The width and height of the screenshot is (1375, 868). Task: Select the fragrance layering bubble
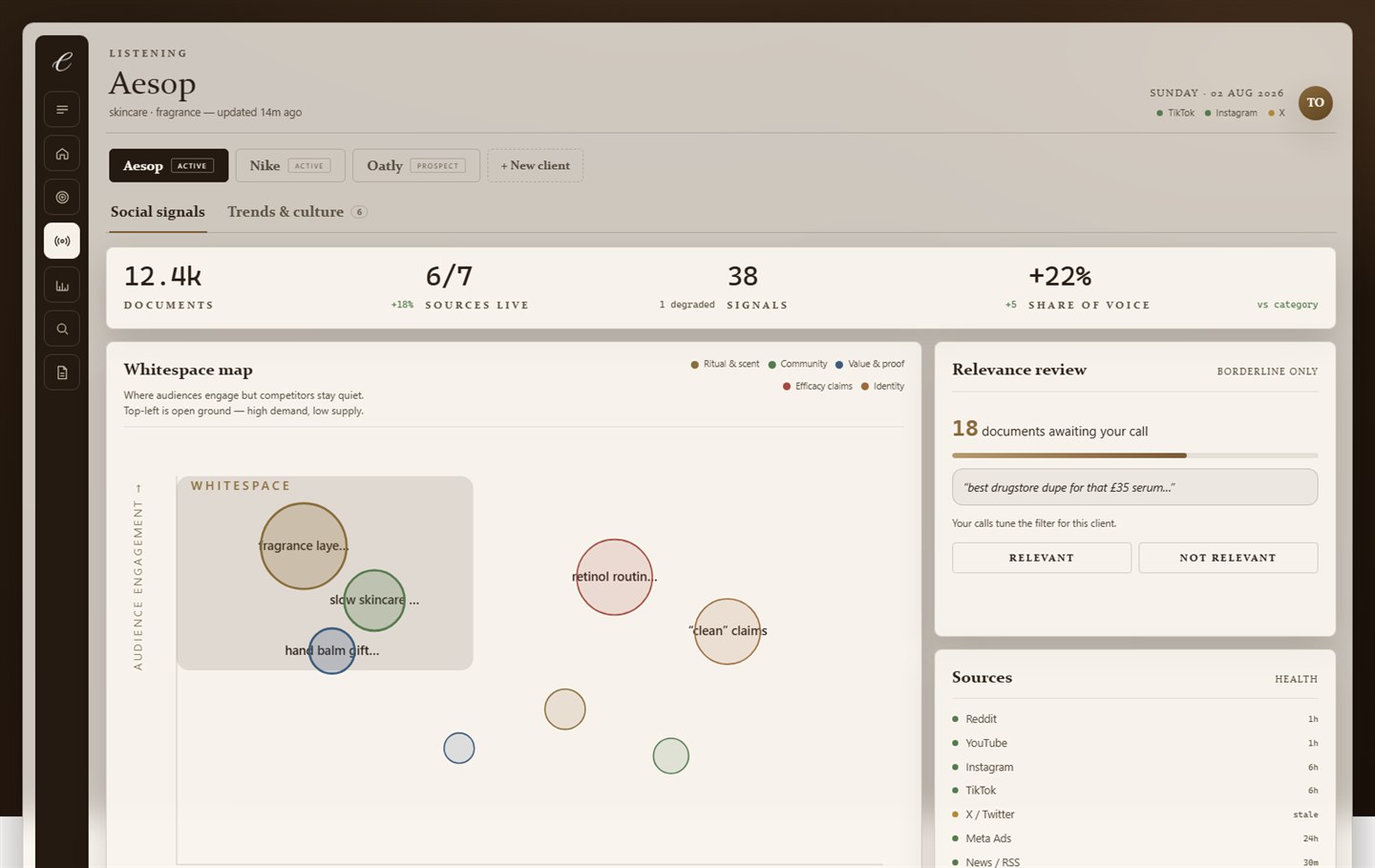(x=304, y=546)
